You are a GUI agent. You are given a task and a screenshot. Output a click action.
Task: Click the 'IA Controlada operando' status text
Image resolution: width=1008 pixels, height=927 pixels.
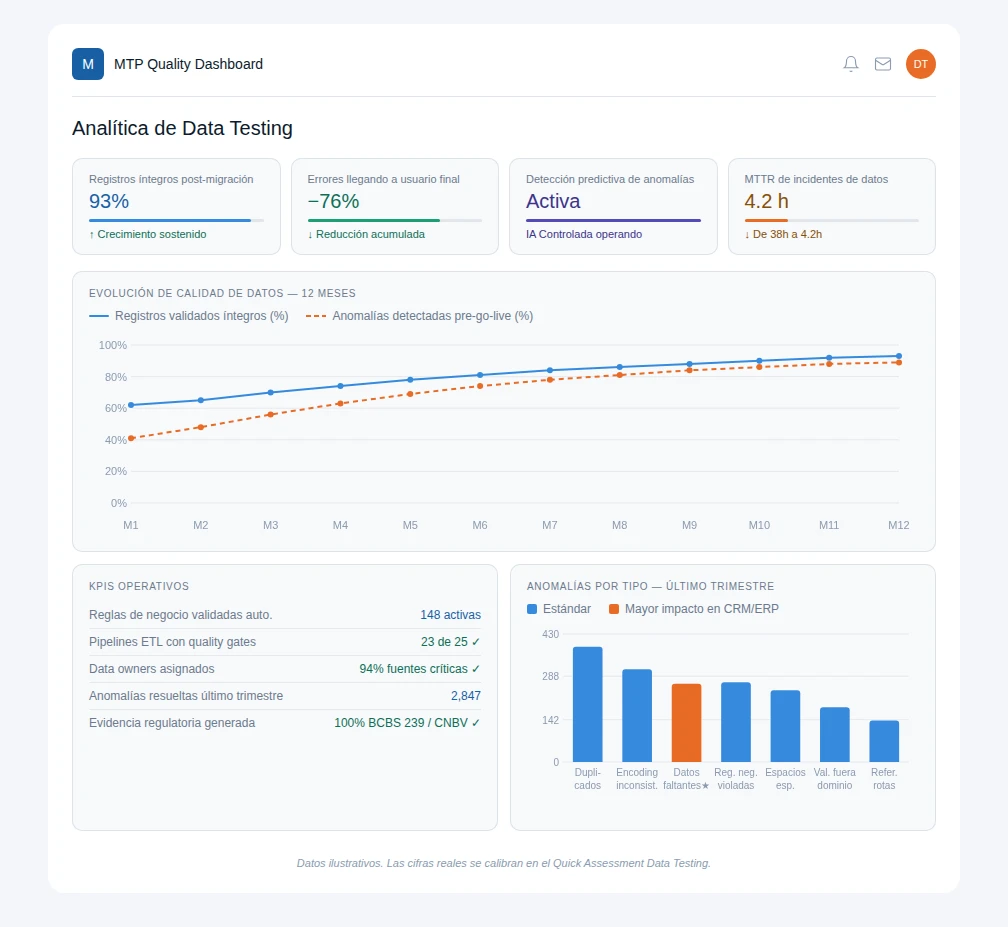point(584,234)
